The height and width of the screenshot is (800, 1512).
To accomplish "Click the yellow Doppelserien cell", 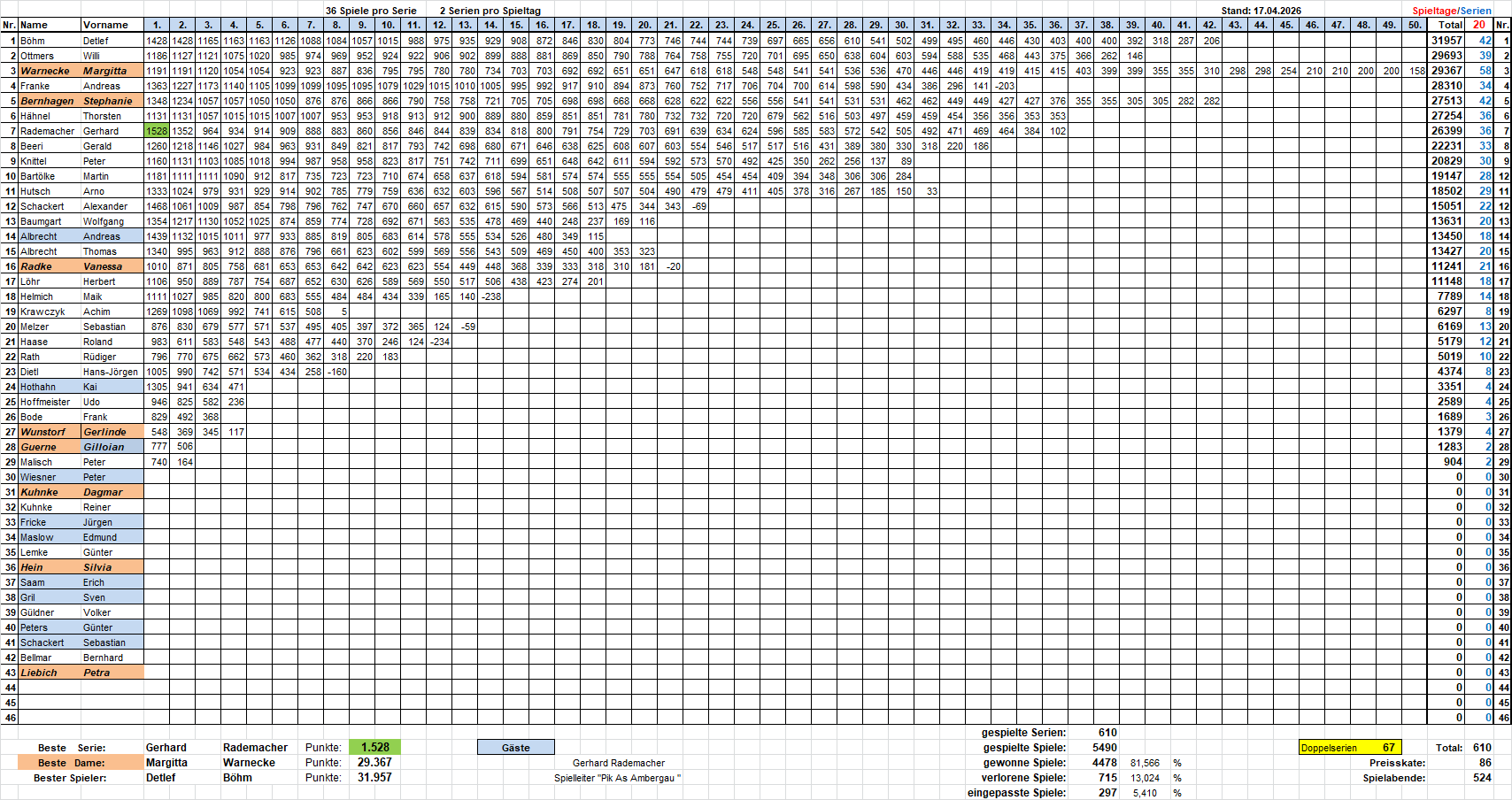I will coord(1349,748).
